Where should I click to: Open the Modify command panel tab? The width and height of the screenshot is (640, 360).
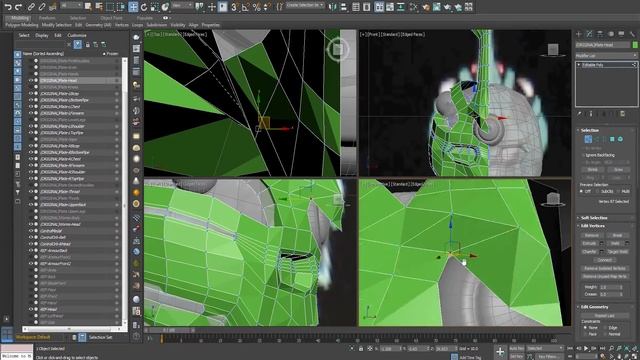point(589,34)
